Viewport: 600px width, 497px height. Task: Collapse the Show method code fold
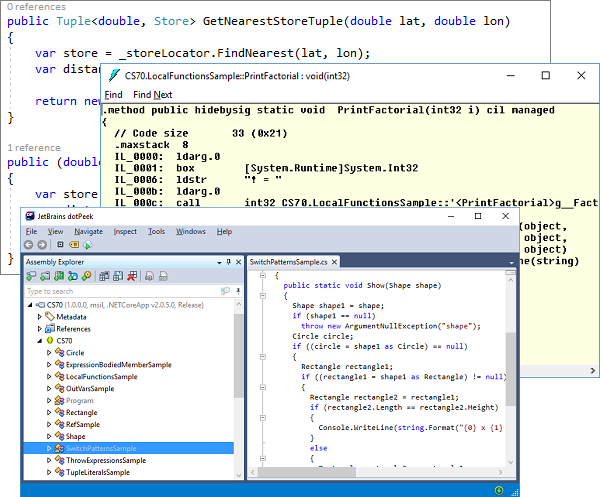coord(263,296)
